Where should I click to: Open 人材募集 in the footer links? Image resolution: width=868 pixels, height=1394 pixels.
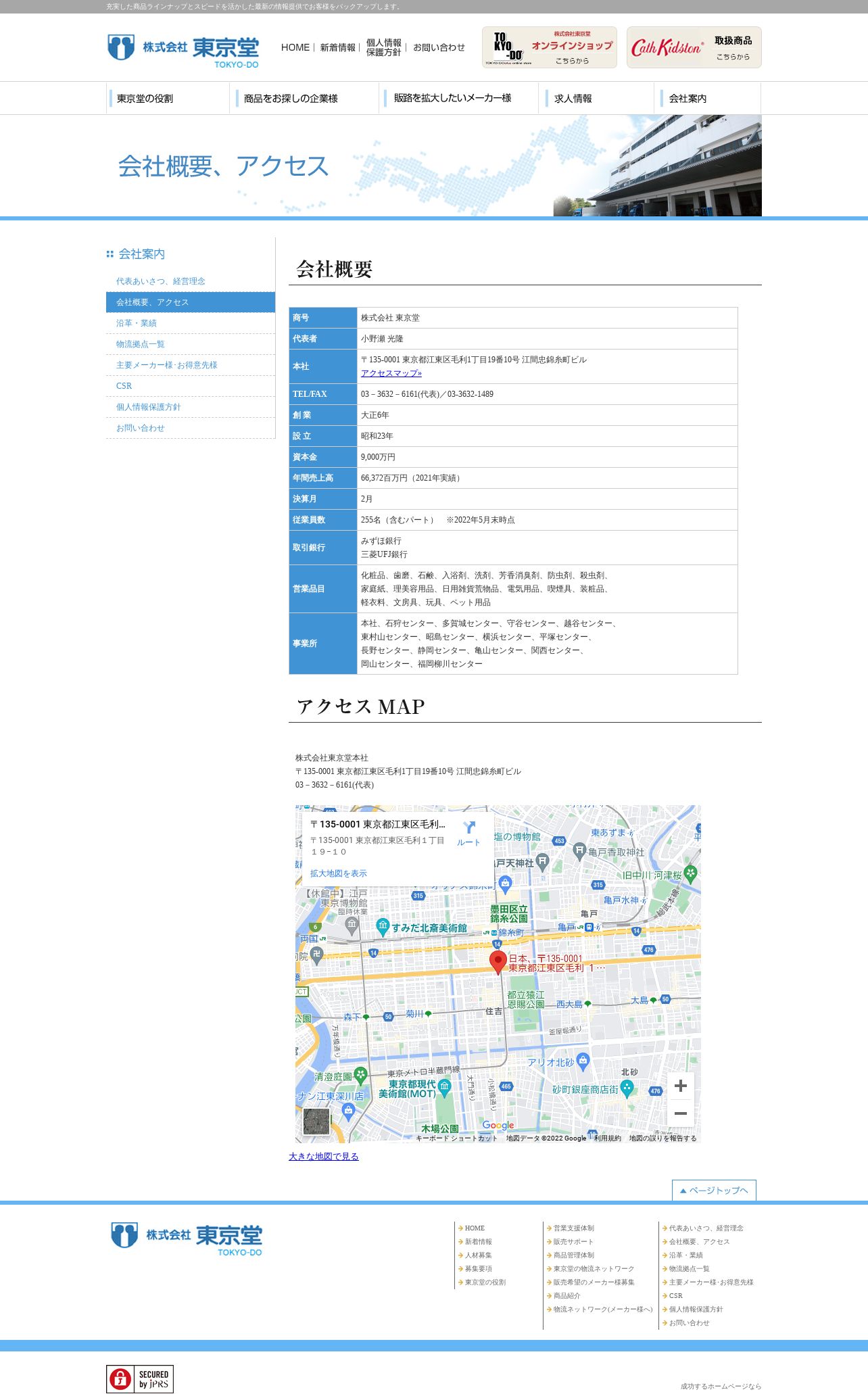479,1255
